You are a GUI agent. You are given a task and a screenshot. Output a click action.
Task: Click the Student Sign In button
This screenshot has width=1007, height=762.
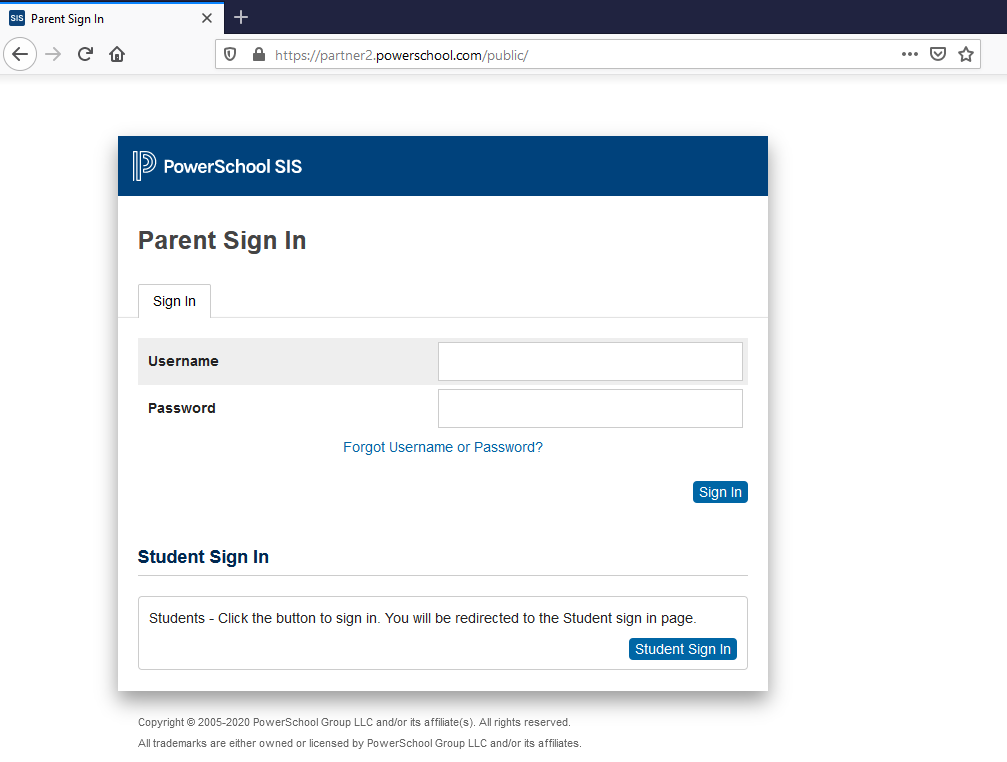click(x=682, y=649)
